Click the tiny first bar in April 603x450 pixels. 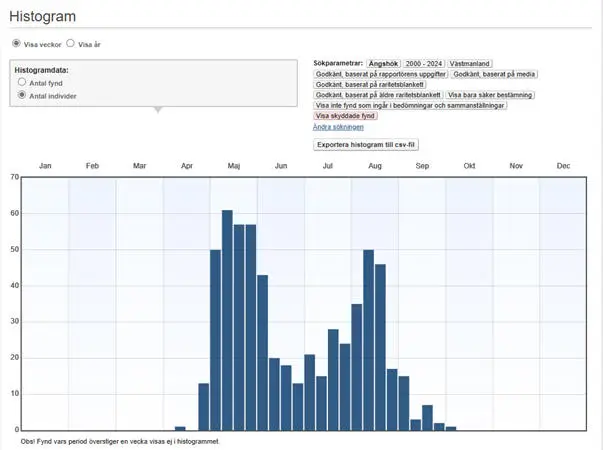(180, 428)
